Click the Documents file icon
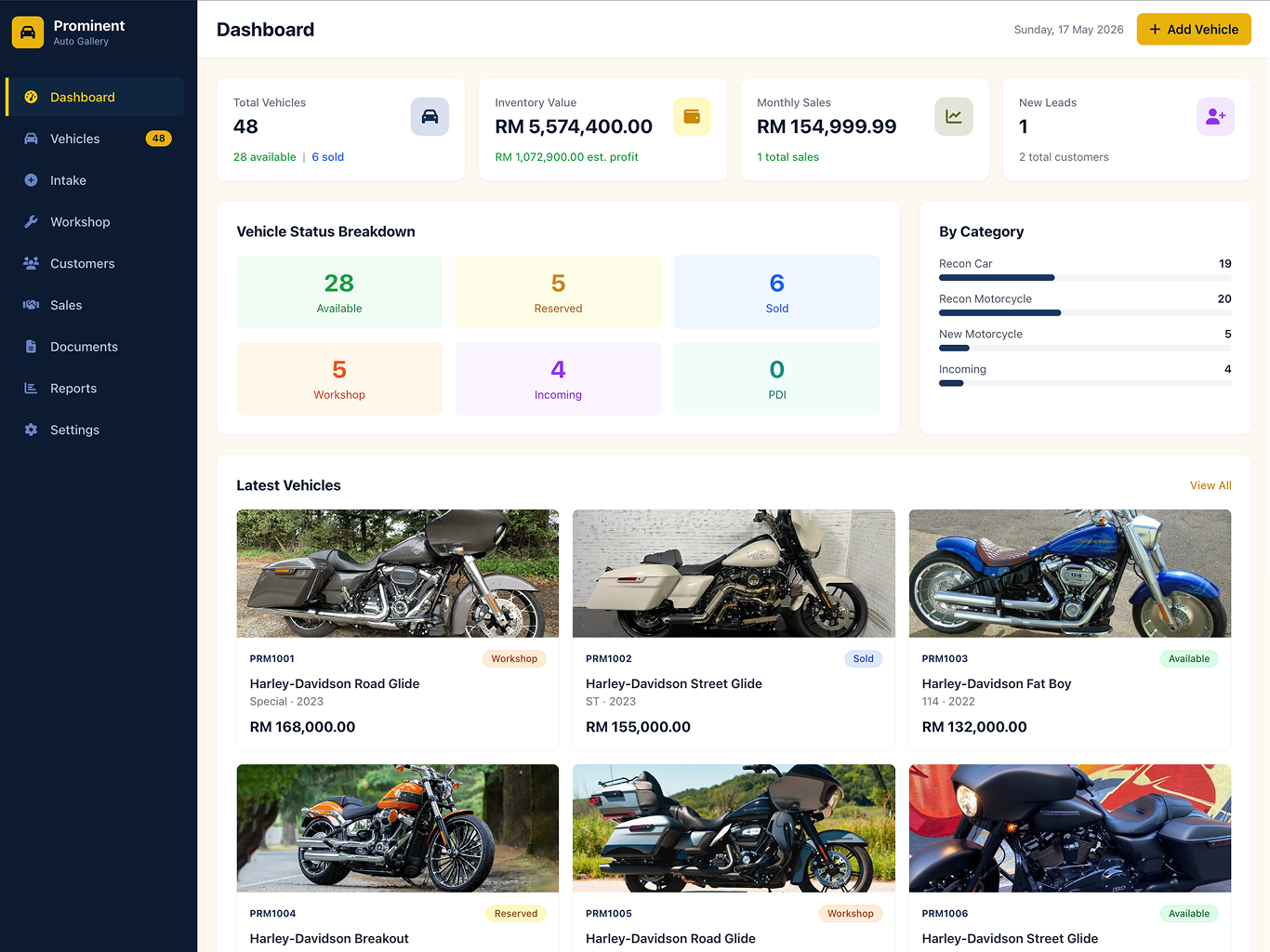 (x=31, y=347)
